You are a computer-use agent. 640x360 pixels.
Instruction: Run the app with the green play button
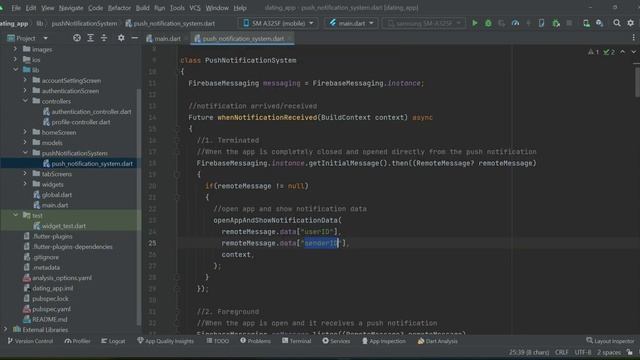coord(475,23)
